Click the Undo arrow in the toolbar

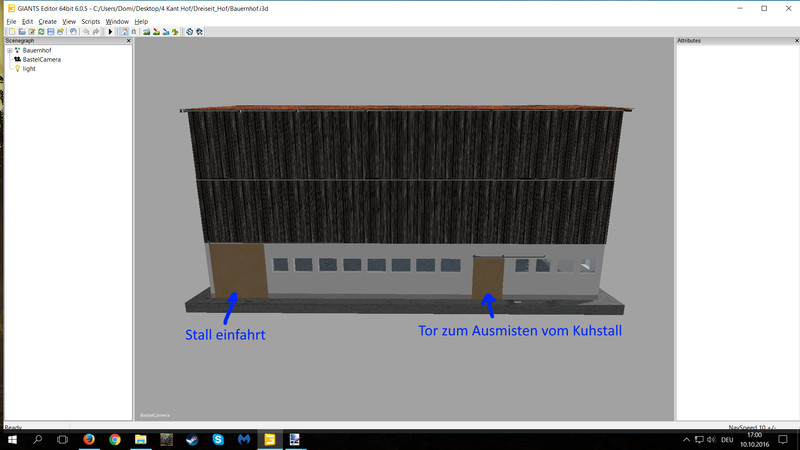point(87,32)
